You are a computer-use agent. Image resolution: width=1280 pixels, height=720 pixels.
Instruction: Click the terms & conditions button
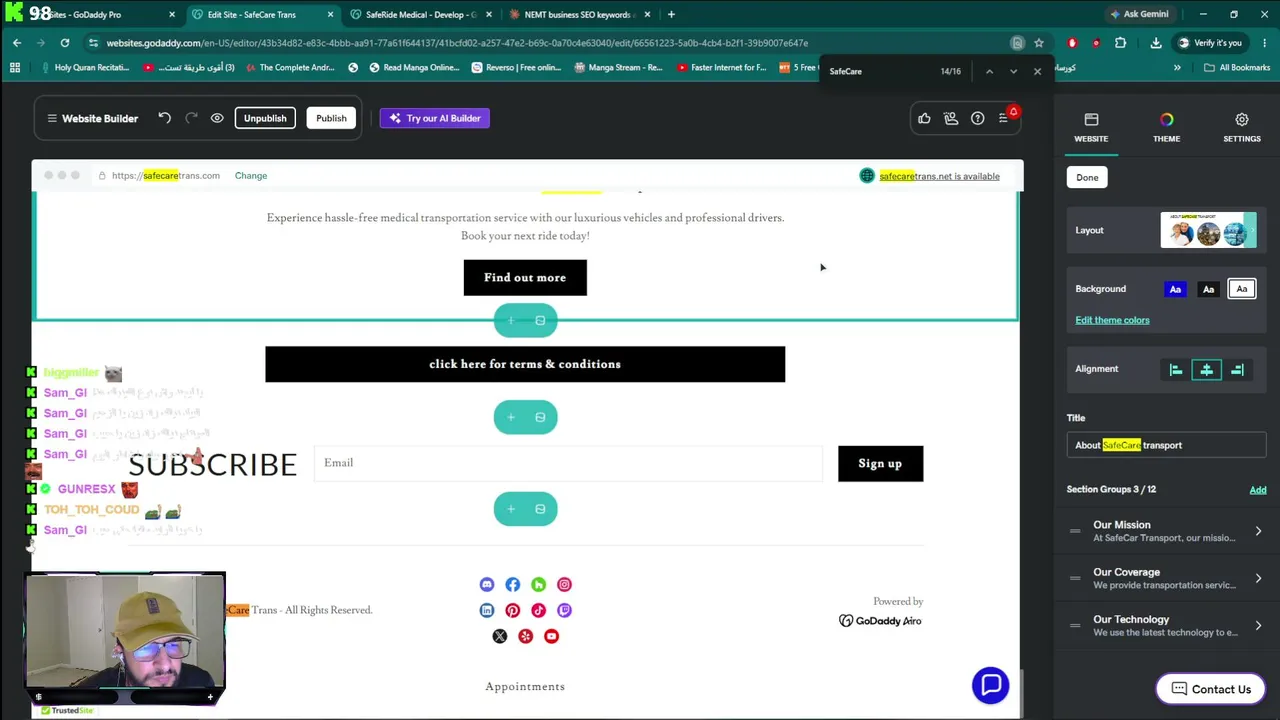tap(525, 364)
